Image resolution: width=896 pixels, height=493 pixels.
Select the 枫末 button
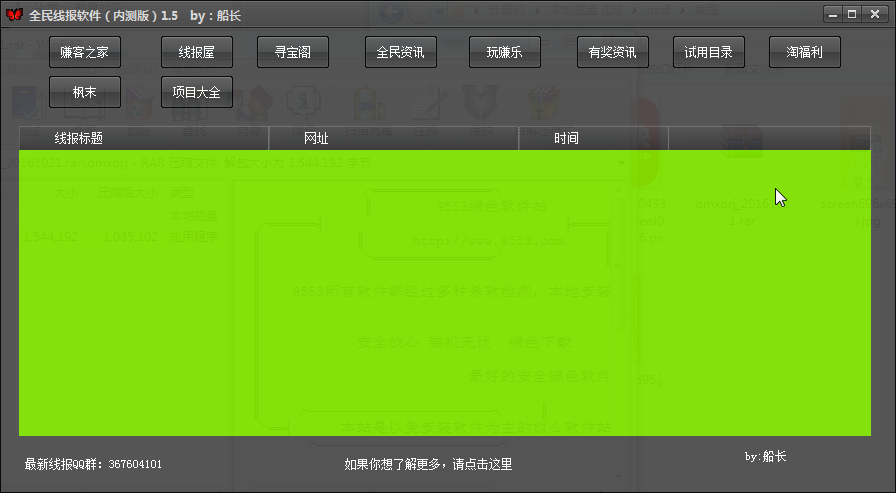pos(84,92)
